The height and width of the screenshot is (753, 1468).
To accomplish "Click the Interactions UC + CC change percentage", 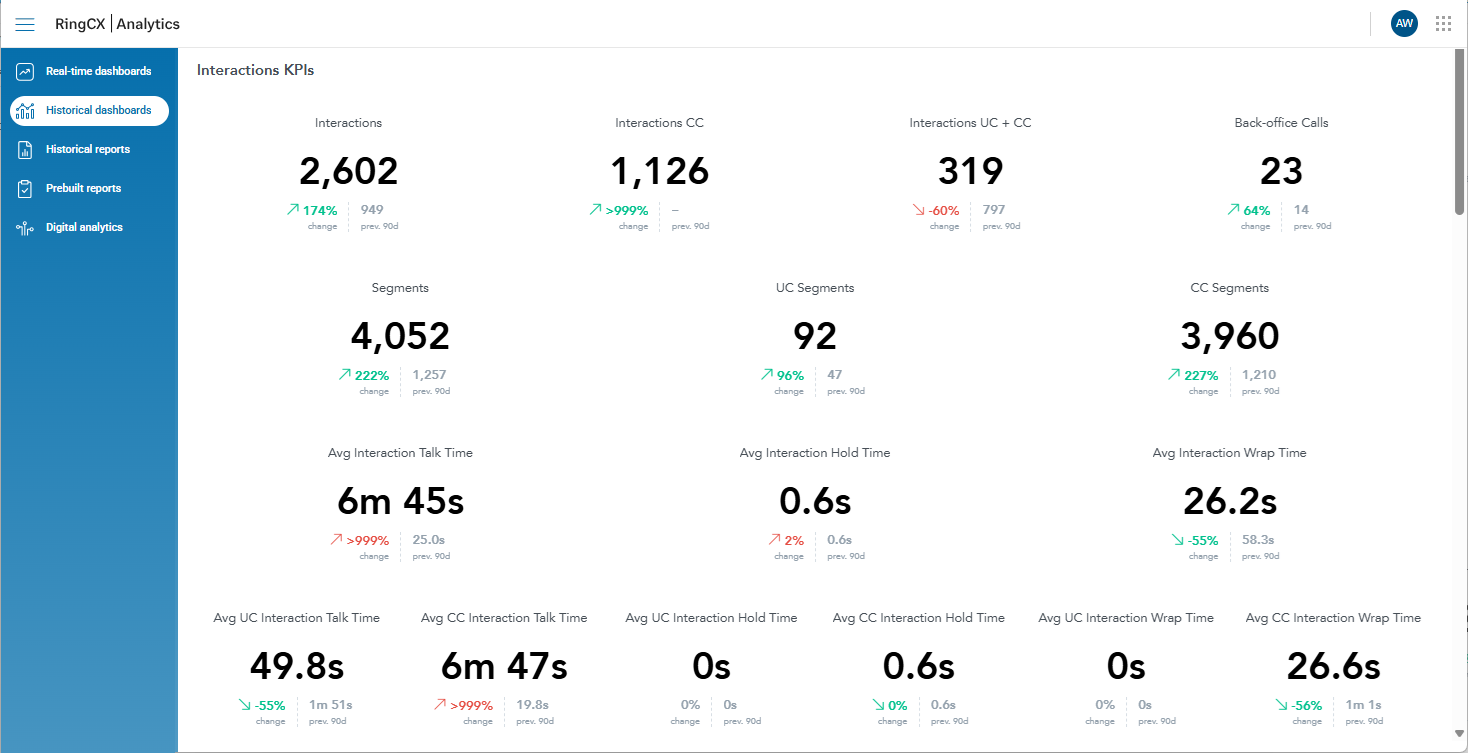I will [942, 210].
